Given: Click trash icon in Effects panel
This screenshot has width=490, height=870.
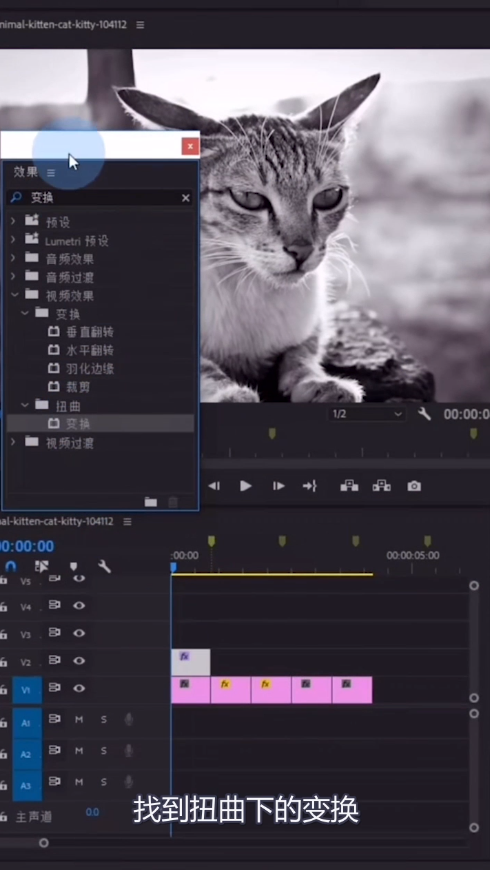Looking at the screenshot, I should 173,502.
